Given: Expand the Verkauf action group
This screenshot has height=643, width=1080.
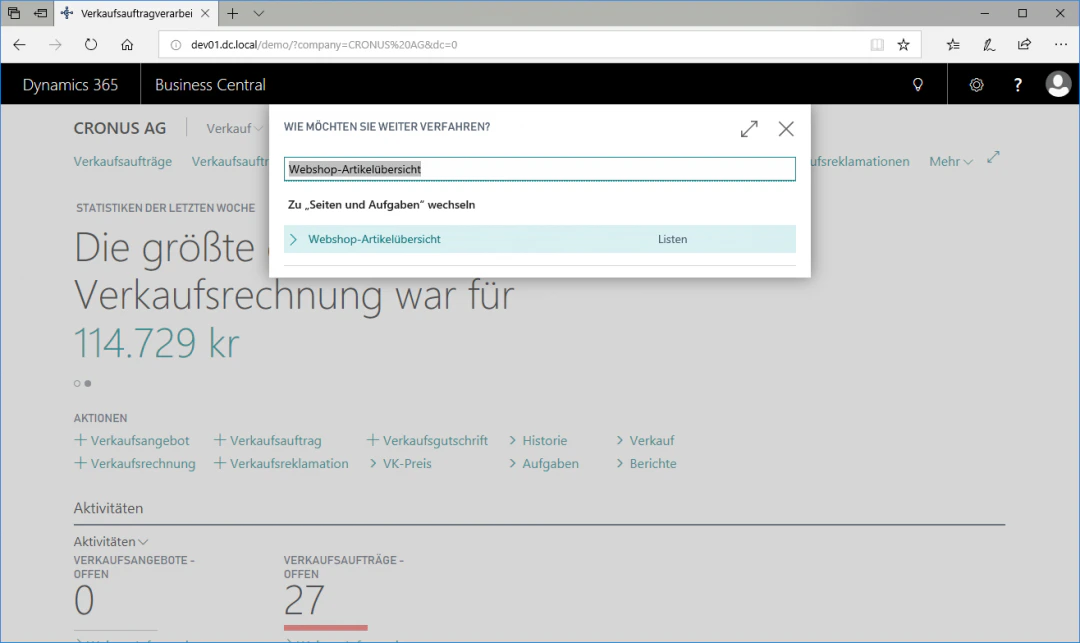Looking at the screenshot, I should [x=645, y=441].
